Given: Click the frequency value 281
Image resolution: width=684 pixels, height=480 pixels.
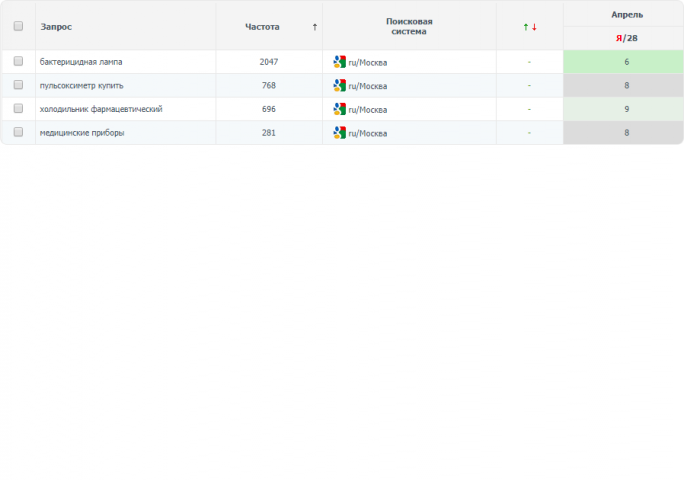Looking at the screenshot, I should pyautogui.click(x=269, y=133).
